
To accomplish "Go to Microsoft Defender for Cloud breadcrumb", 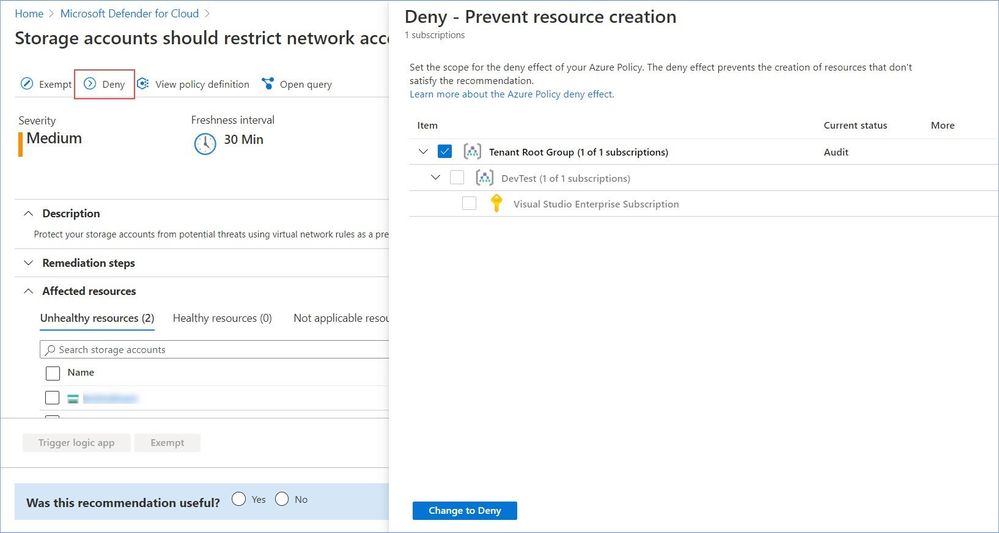I will coord(129,13).
